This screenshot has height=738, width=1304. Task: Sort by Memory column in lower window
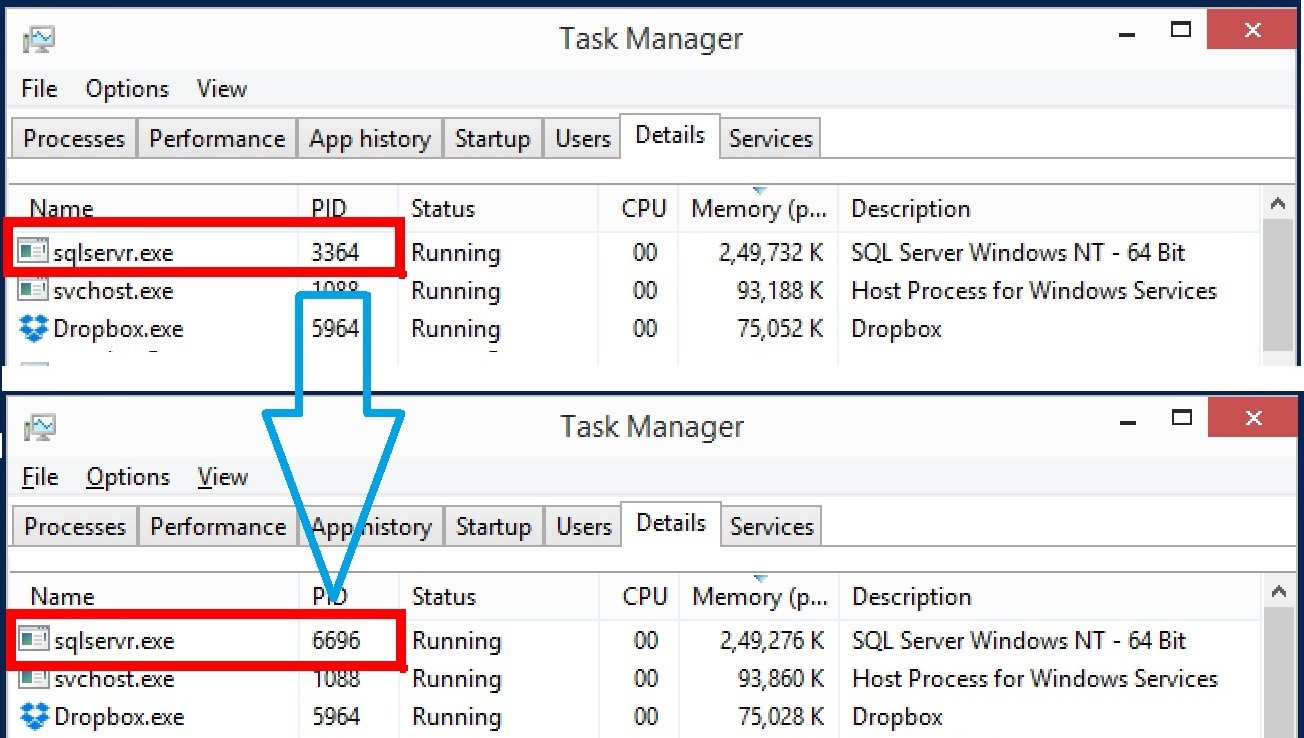(x=759, y=596)
